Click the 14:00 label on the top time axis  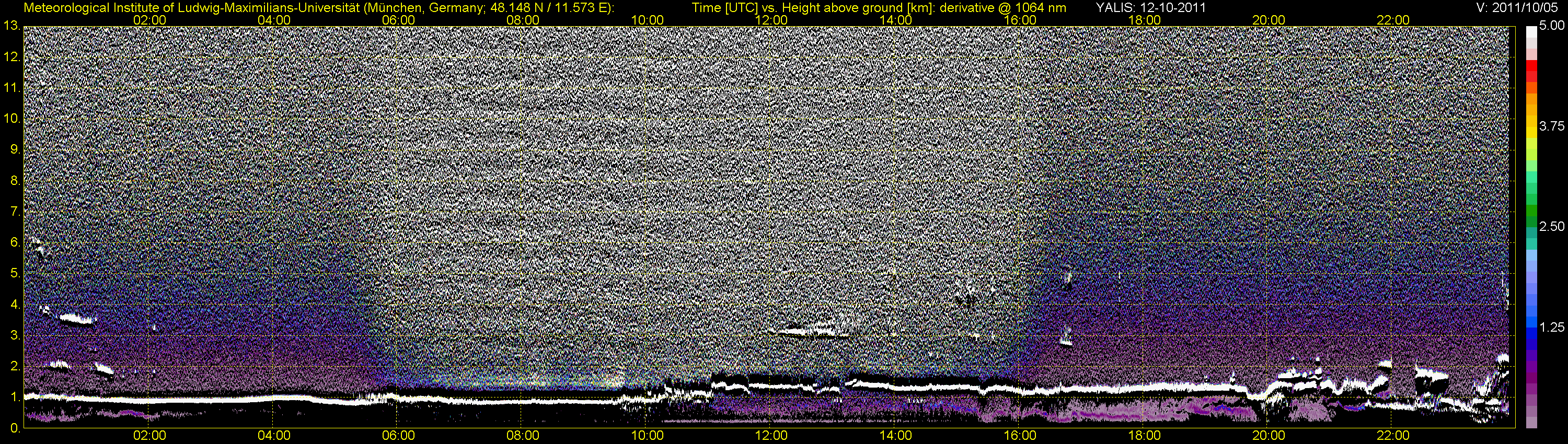pyautogui.click(x=896, y=20)
